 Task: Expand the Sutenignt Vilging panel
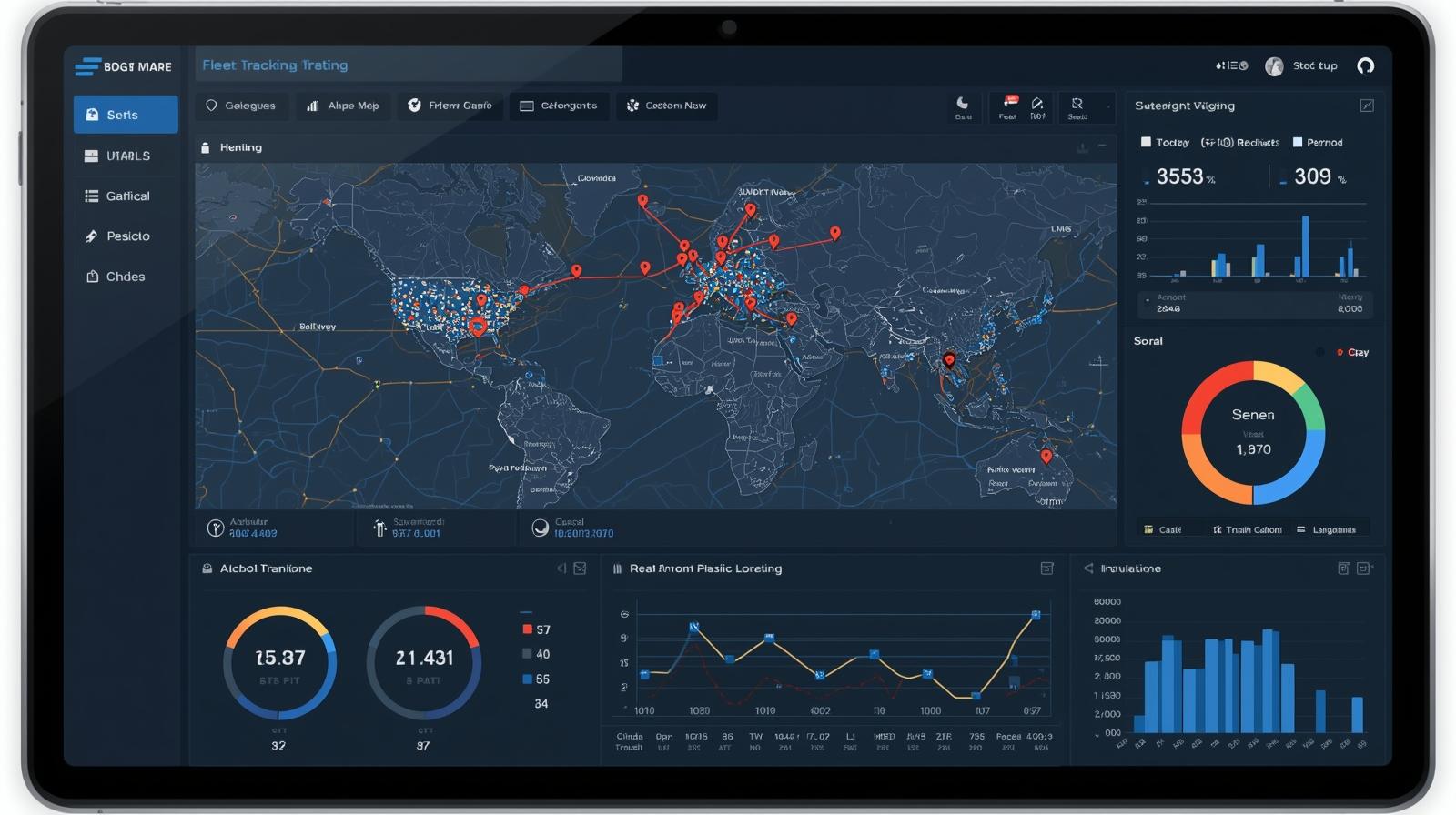[x=1366, y=106]
